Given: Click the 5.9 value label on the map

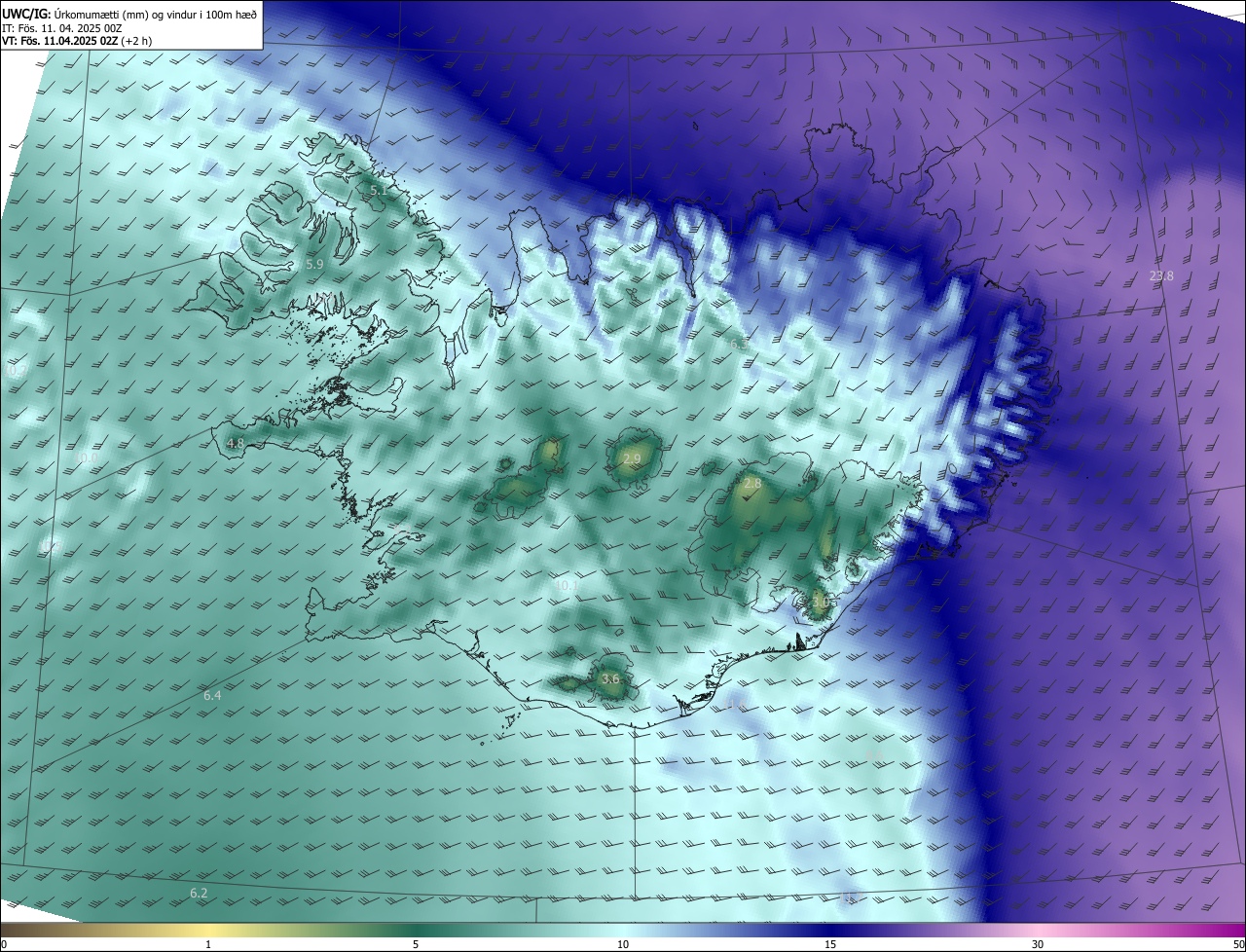Looking at the screenshot, I should pos(314,264).
